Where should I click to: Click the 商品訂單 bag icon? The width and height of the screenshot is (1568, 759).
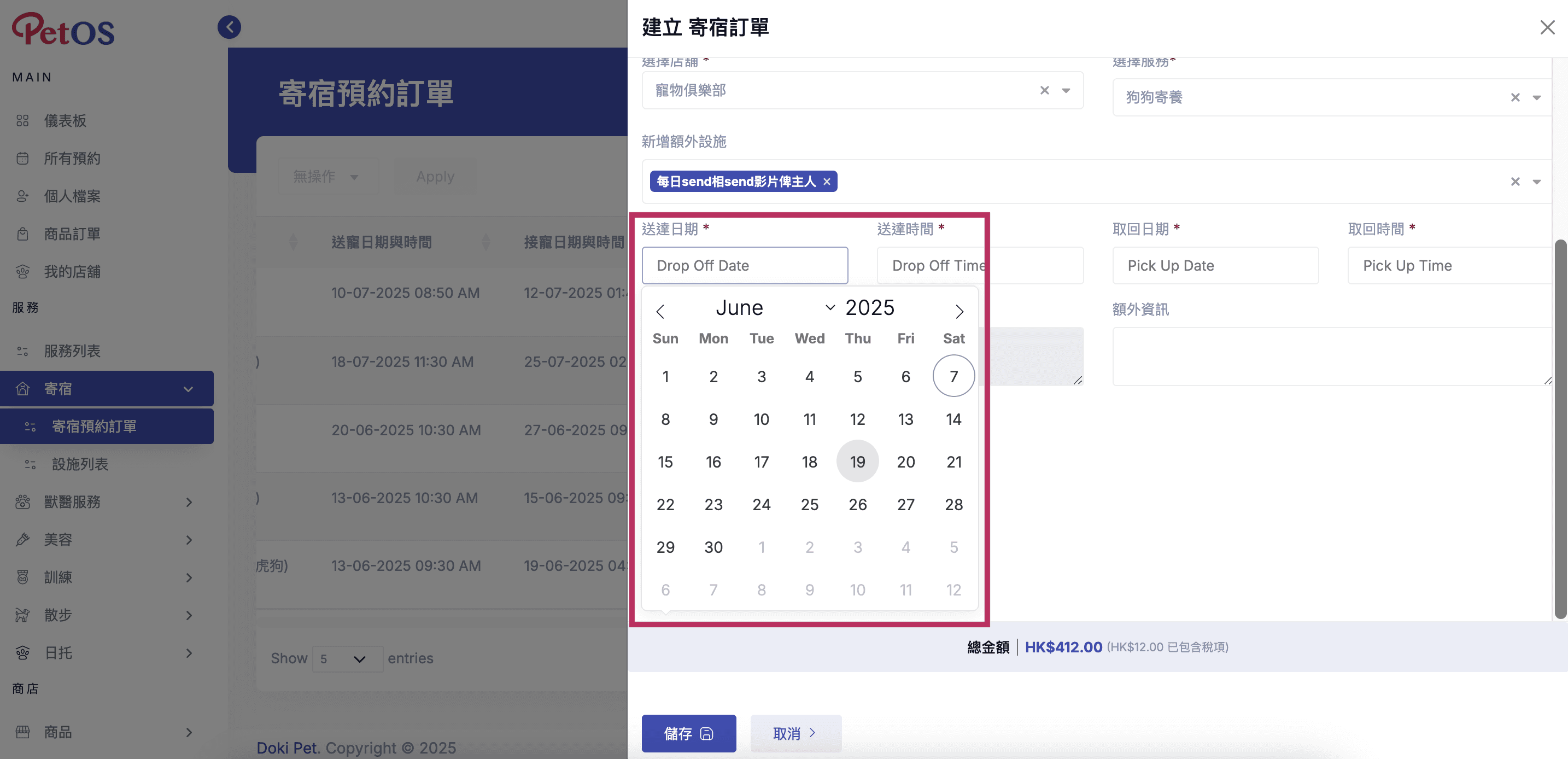pyautogui.click(x=22, y=233)
